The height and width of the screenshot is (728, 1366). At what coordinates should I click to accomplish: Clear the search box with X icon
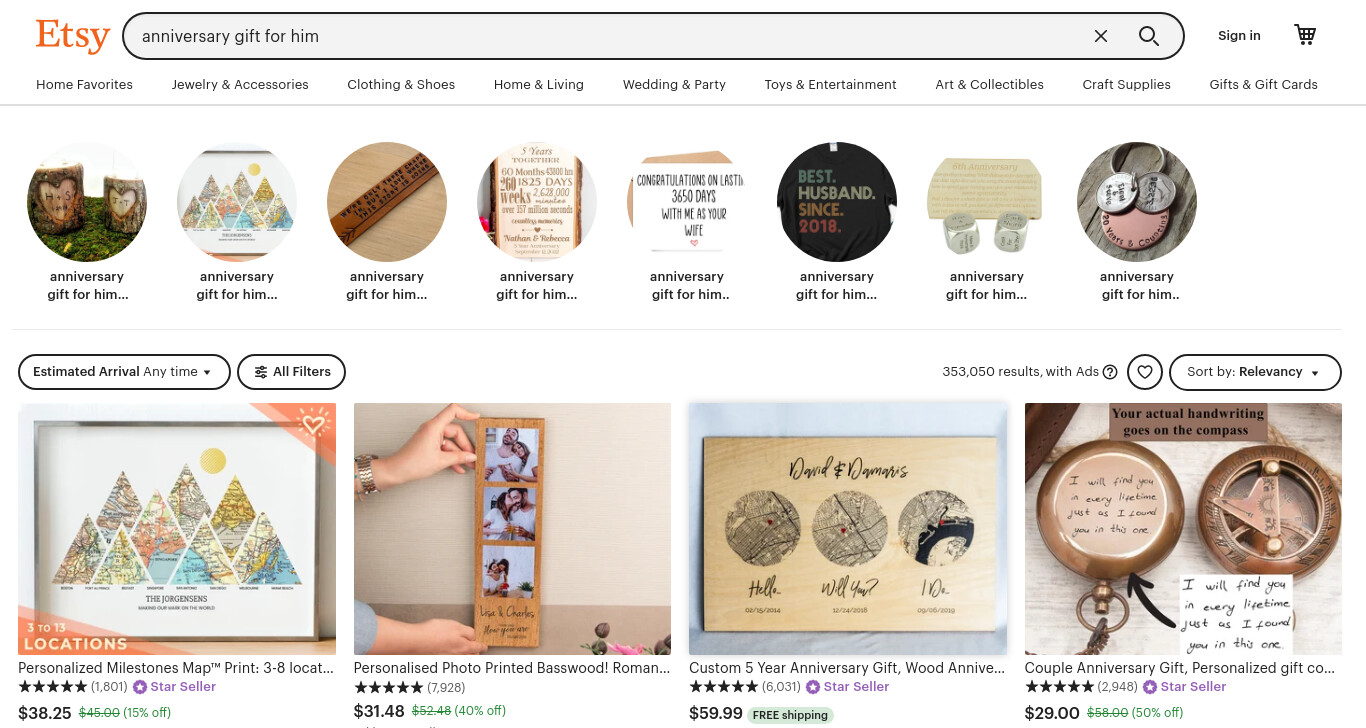click(1101, 36)
